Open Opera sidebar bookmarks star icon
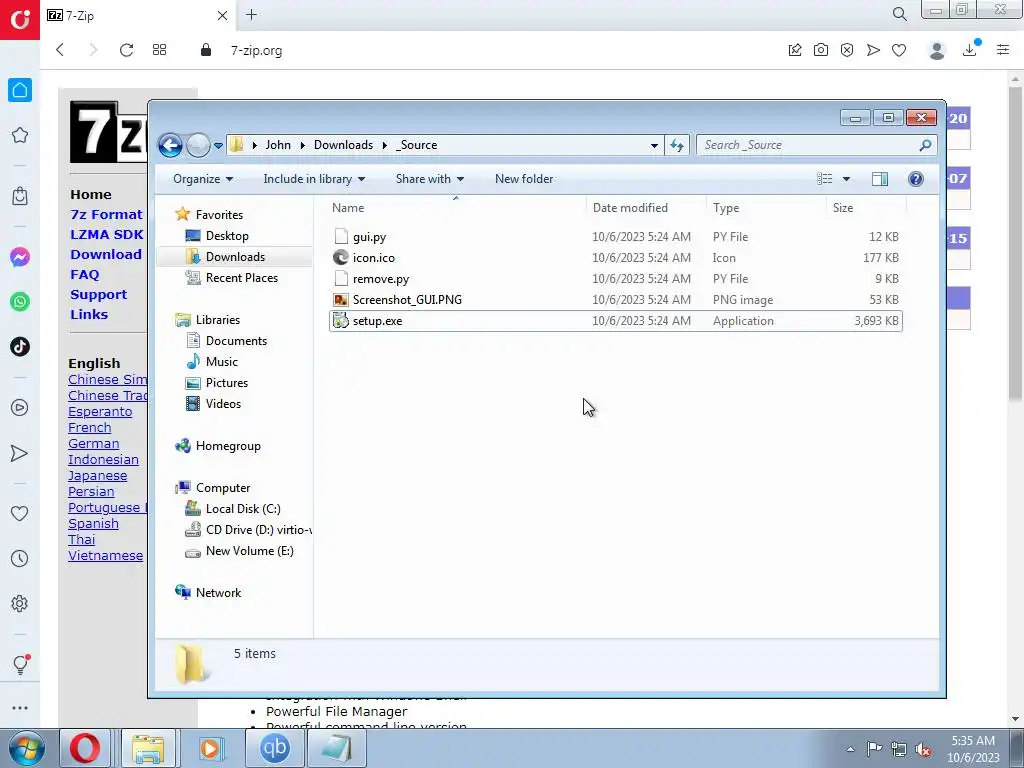Image resolution: width=1024 pixels, height=768 pixels. click(20, 135)
